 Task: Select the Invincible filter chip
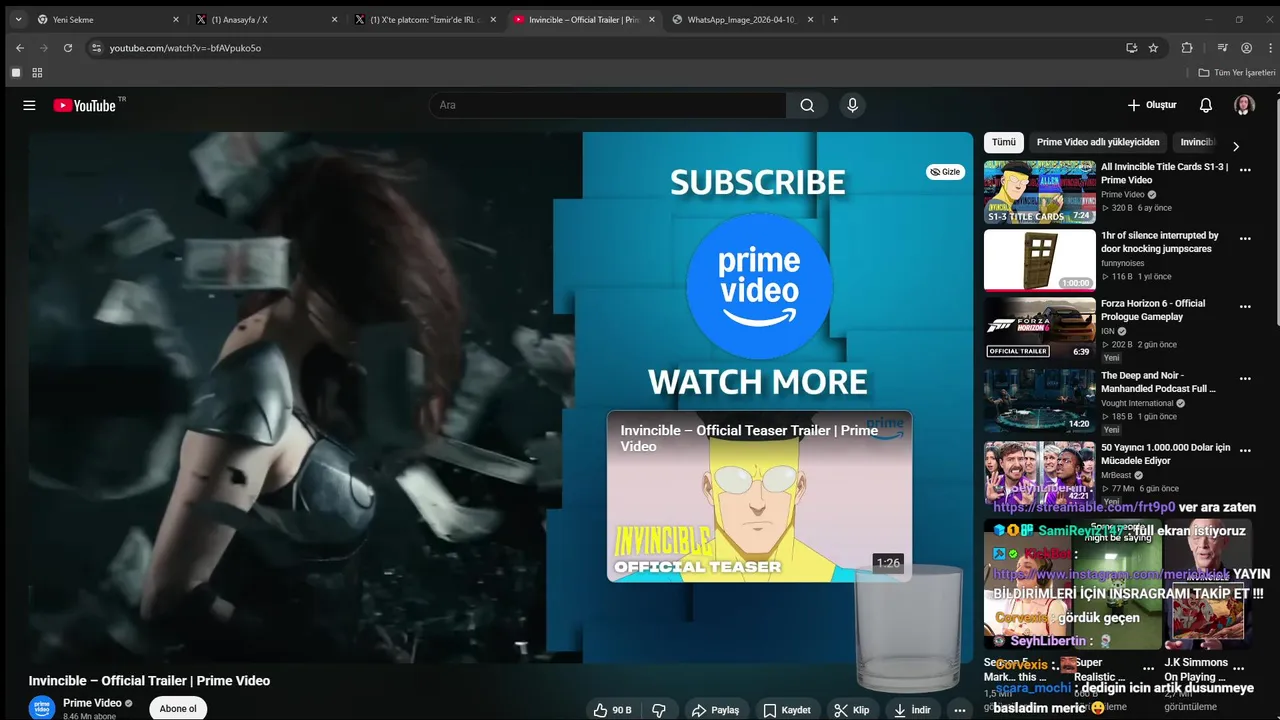click(x=1197, y=142)
